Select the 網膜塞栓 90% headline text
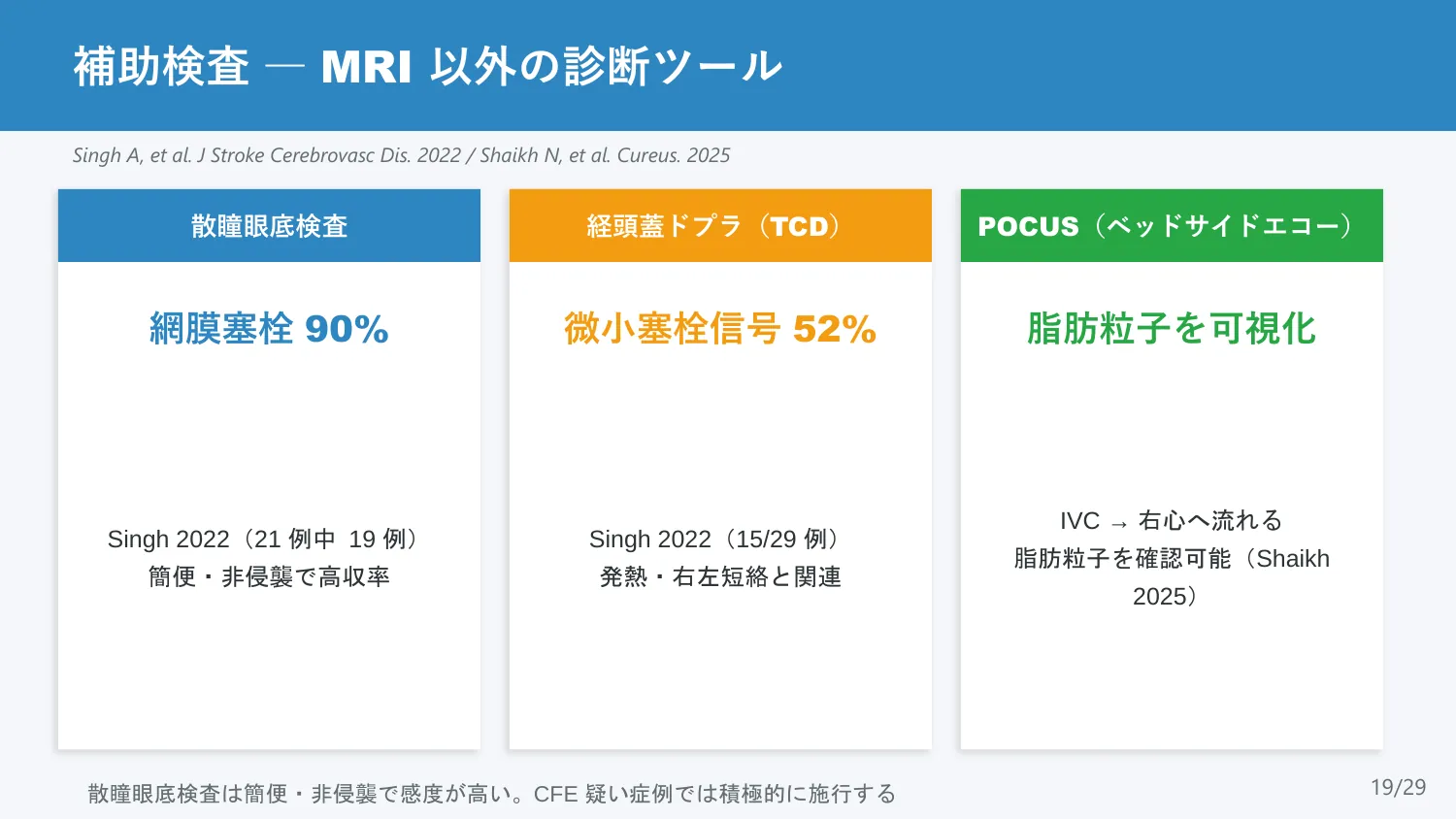The height and width of the screenshot is (819, 1456). (269, 329)
